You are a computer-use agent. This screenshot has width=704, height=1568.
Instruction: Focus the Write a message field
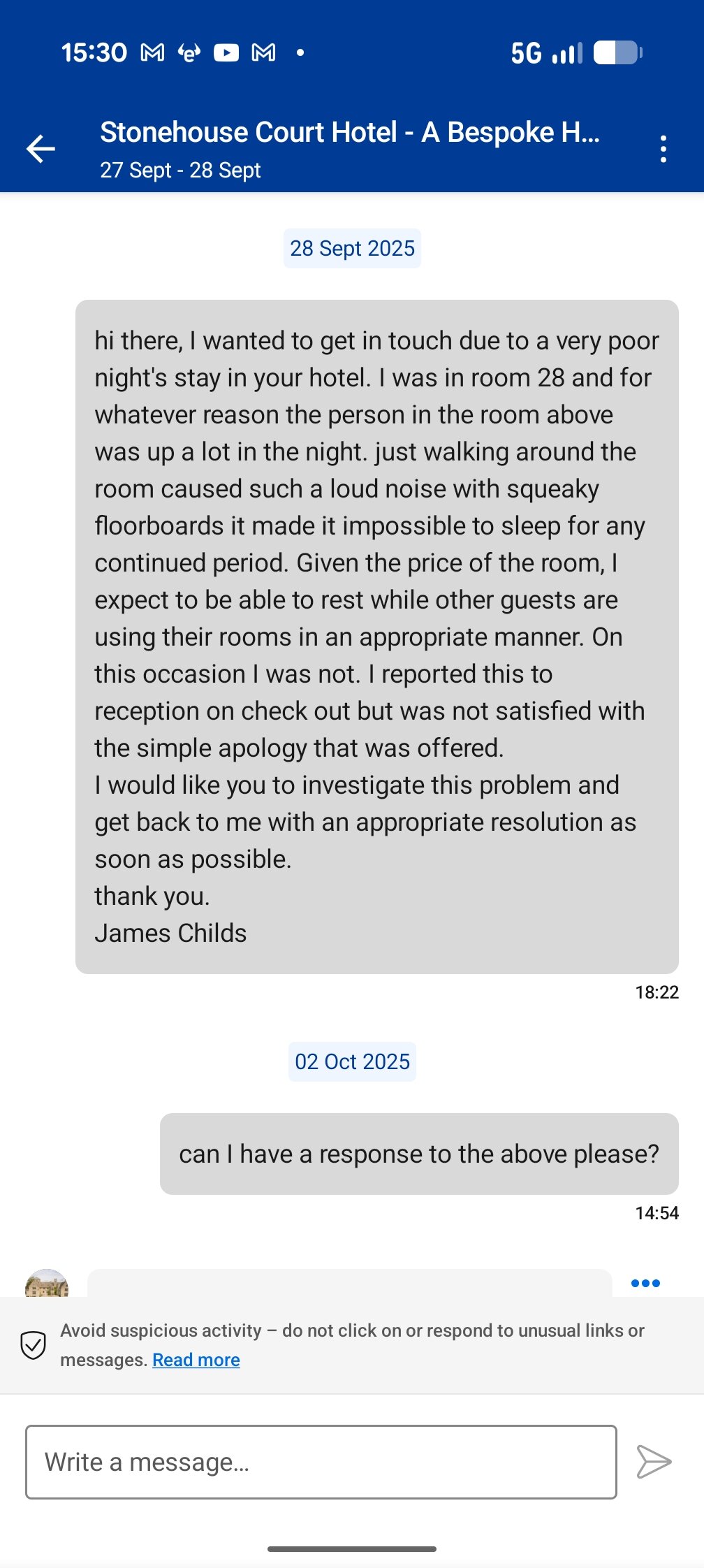coord(321,1462)
